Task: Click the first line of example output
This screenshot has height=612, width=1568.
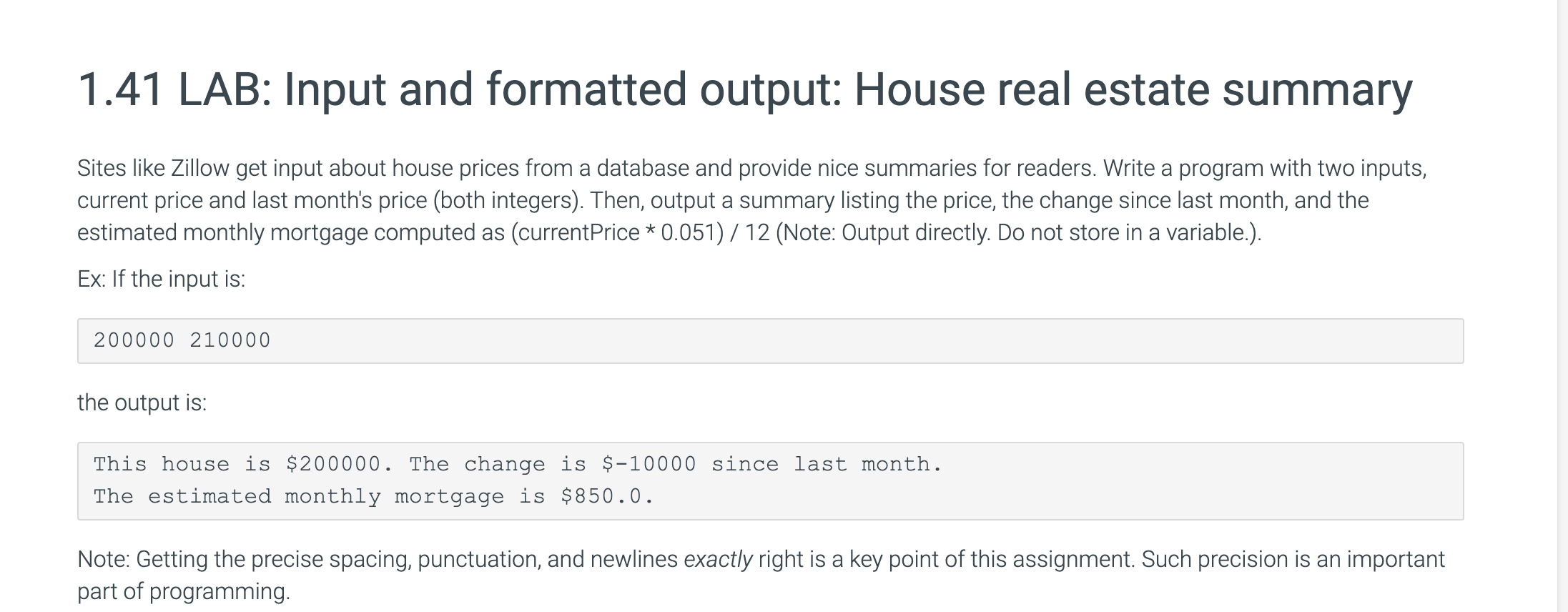Action: click(518, 464)
